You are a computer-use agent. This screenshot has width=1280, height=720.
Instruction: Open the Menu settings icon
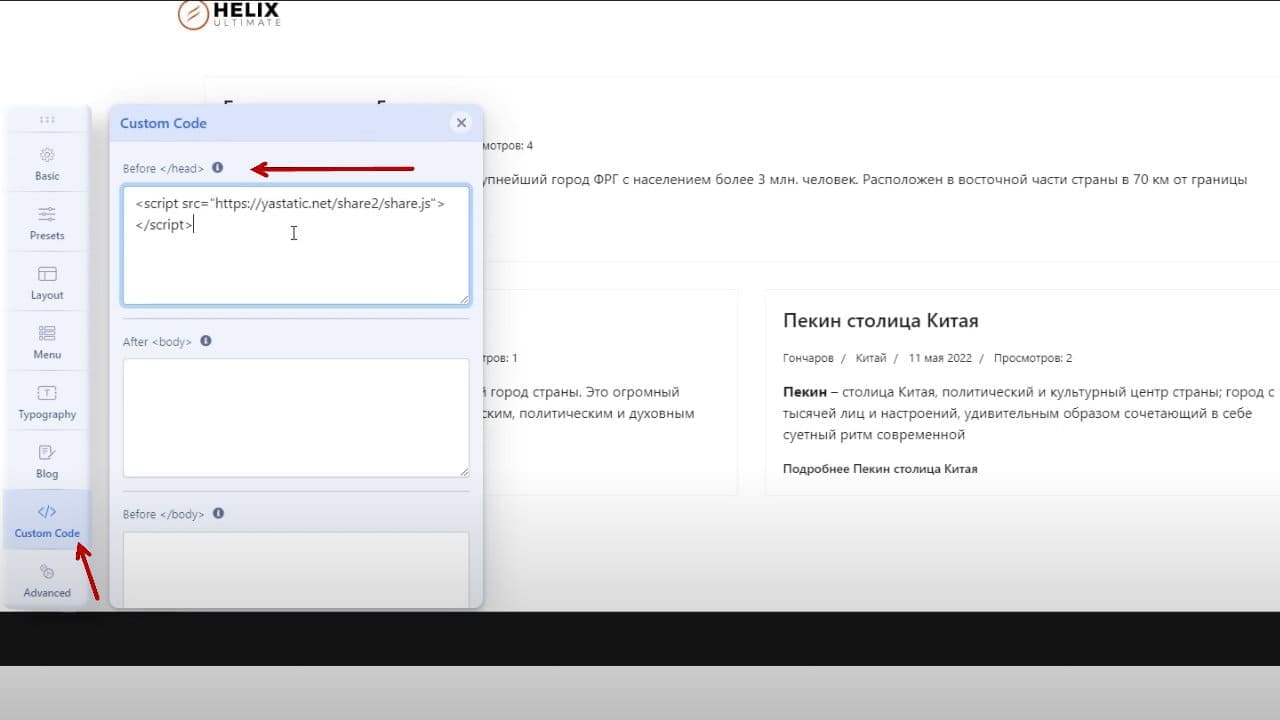(47, 333)
